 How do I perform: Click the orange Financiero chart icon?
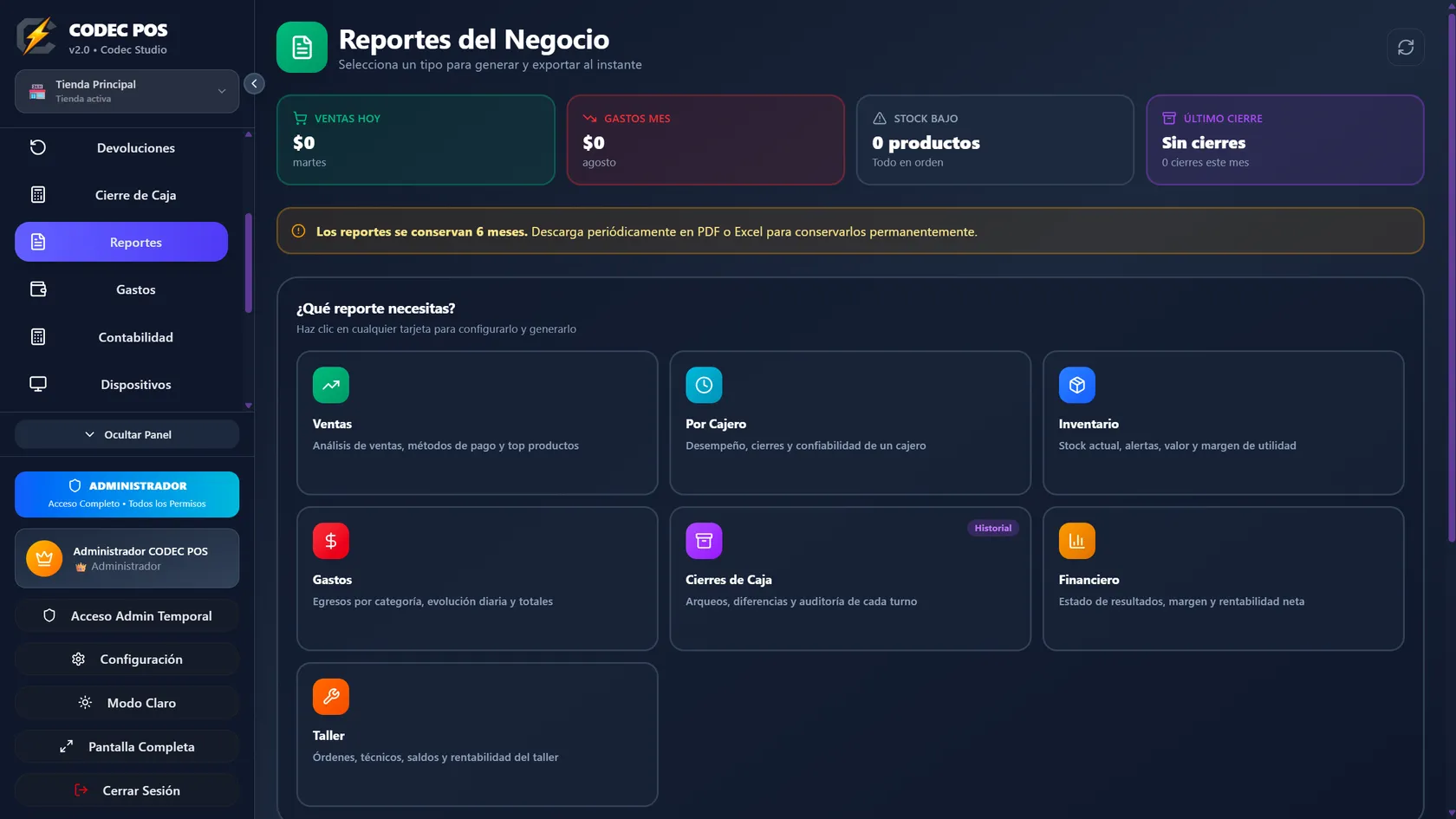[x=1076, y=541]
